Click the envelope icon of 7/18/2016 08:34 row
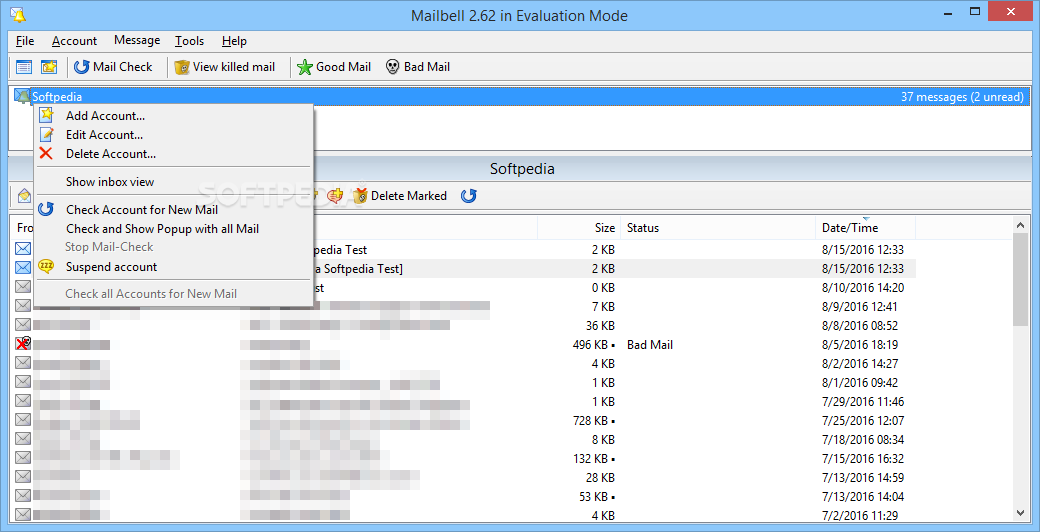 coord(23,438)
